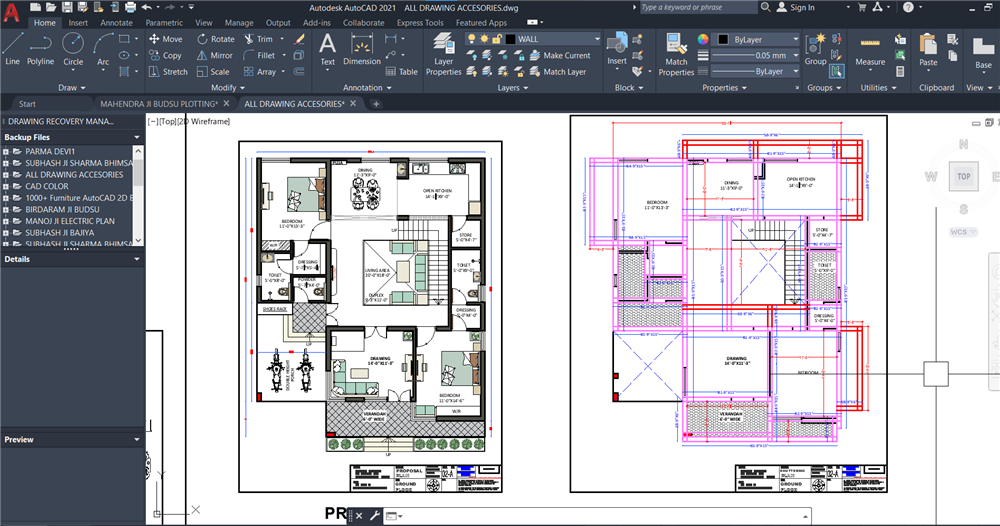Viewport: 1000px width, 526px height.
Task: Click the Match Properties tool
Action: 676,54
